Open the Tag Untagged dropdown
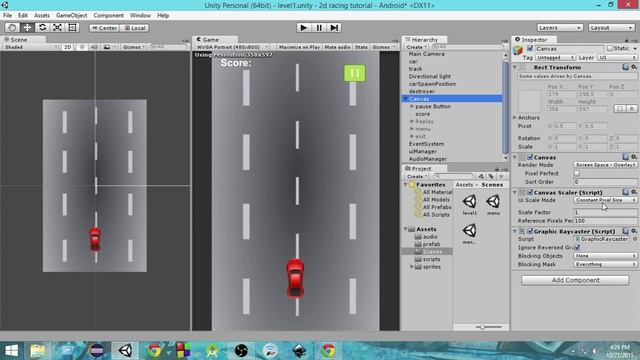 [x=555, y=58]
